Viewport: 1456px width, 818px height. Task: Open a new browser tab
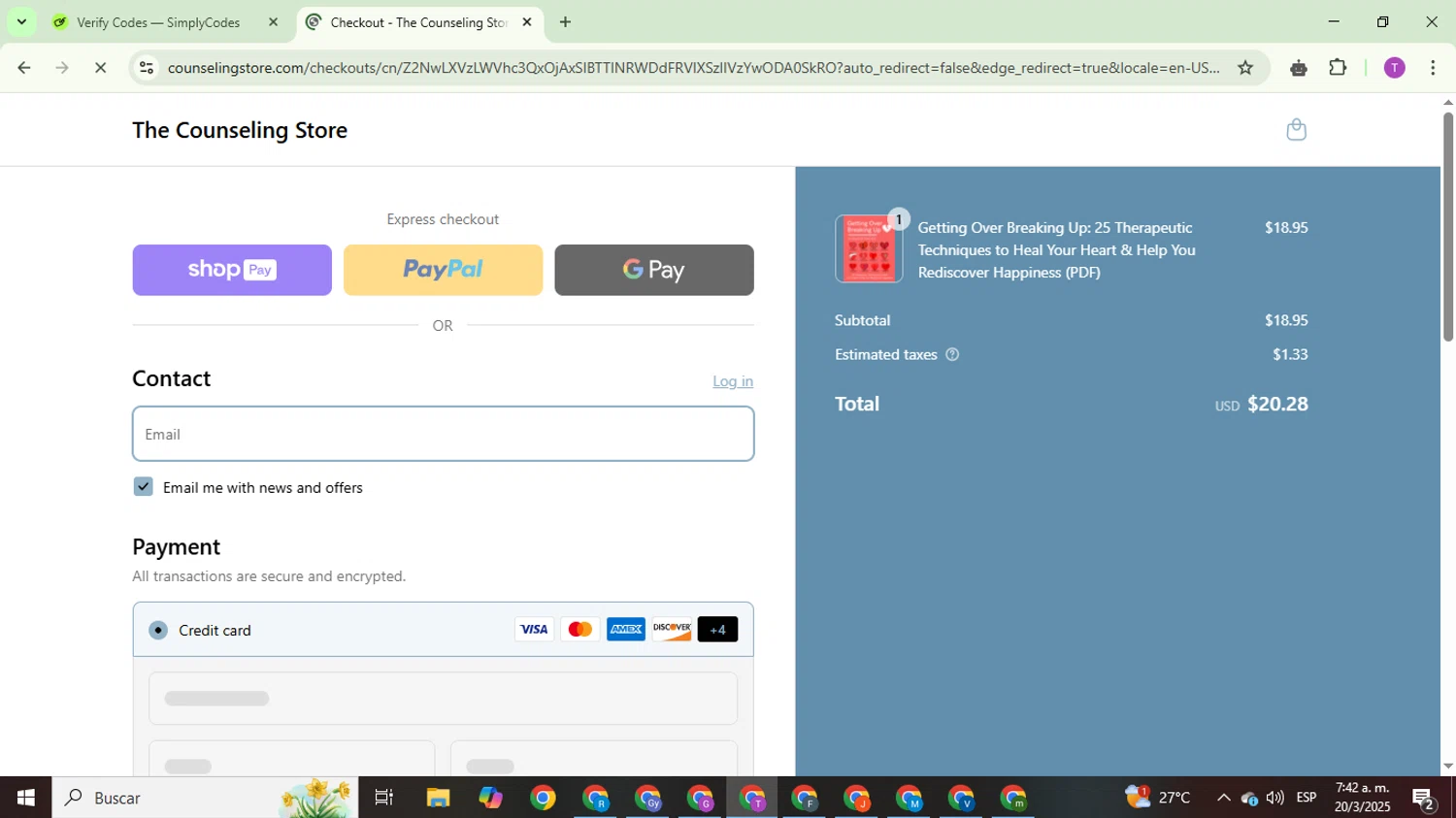click(565, 22)
